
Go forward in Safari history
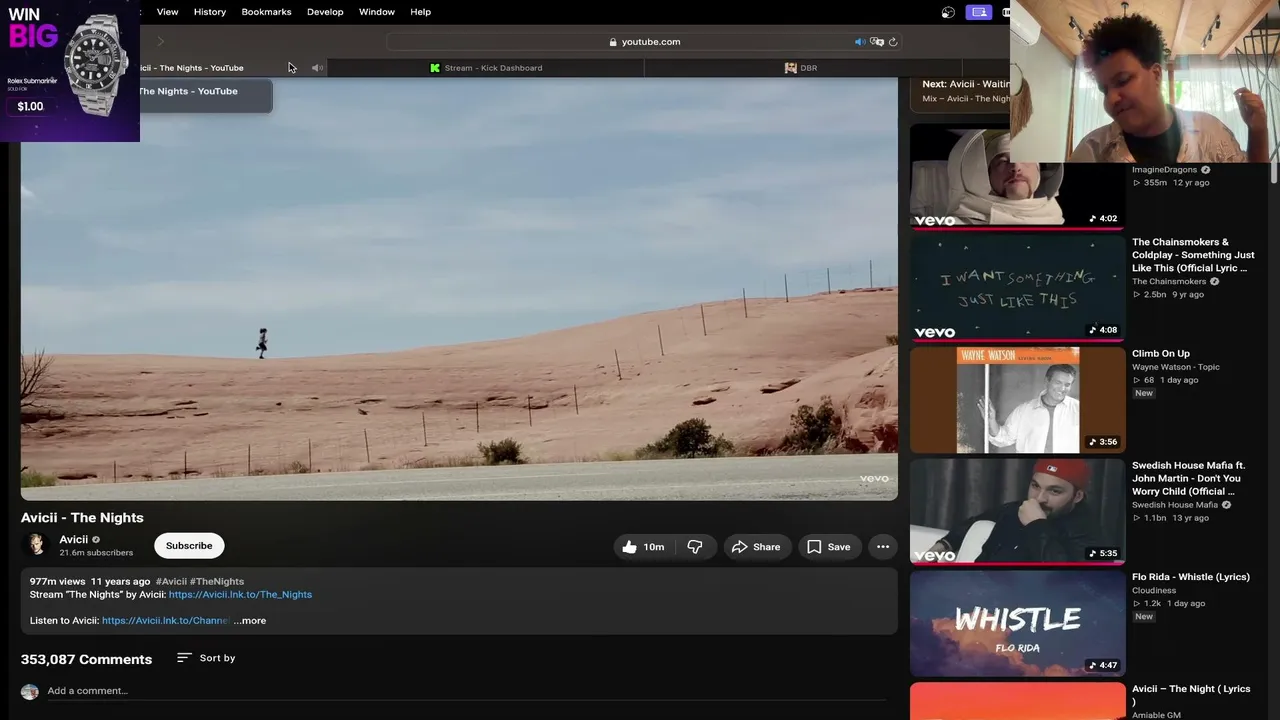[160, 42]
